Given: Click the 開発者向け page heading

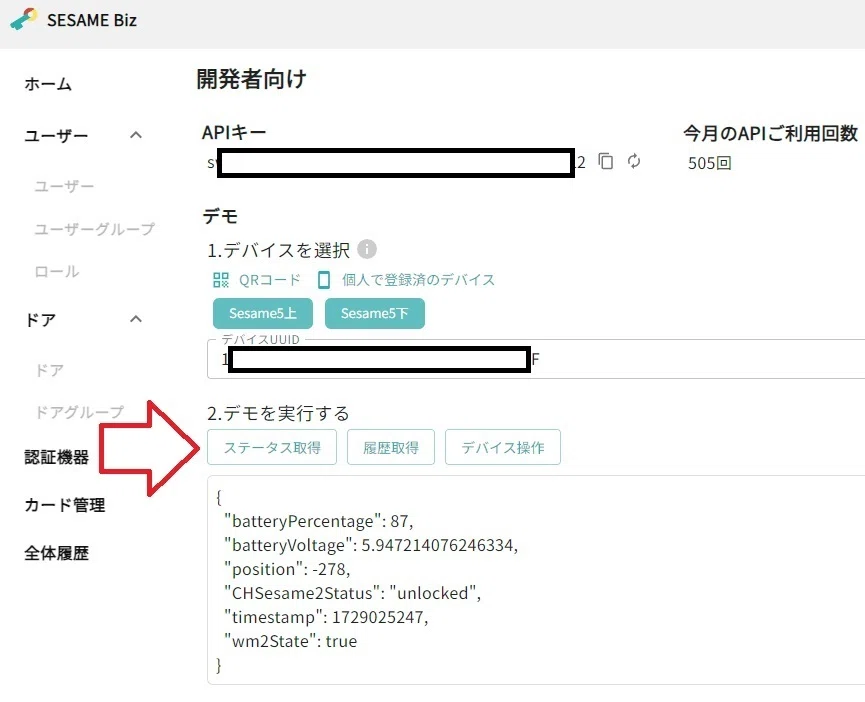Looking at the screenshot, I should [x=252, y=79].
